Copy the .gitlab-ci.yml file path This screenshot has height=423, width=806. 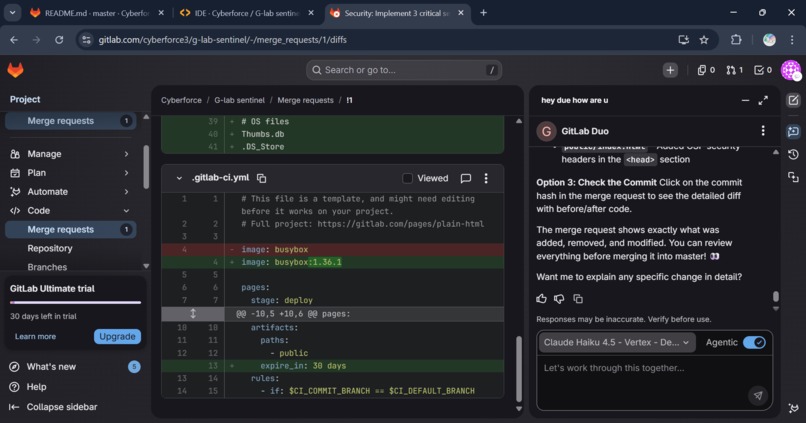(262, 178)
